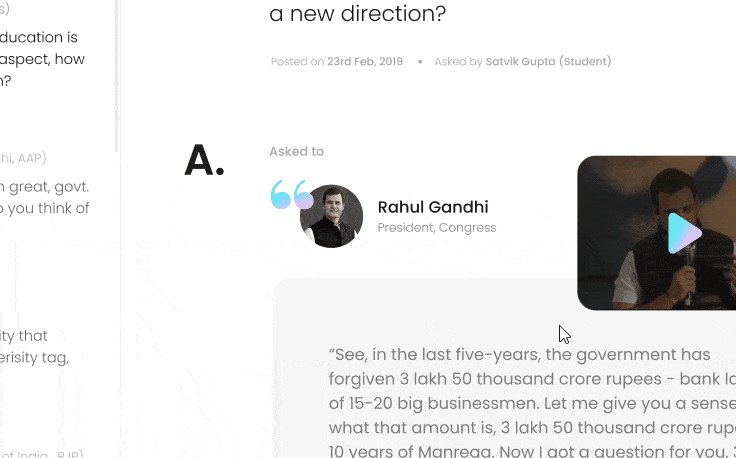Viewport: 736px width, 458px height.
Task: Select the Rahul Gandhi name heading
Action: [433, 207]
